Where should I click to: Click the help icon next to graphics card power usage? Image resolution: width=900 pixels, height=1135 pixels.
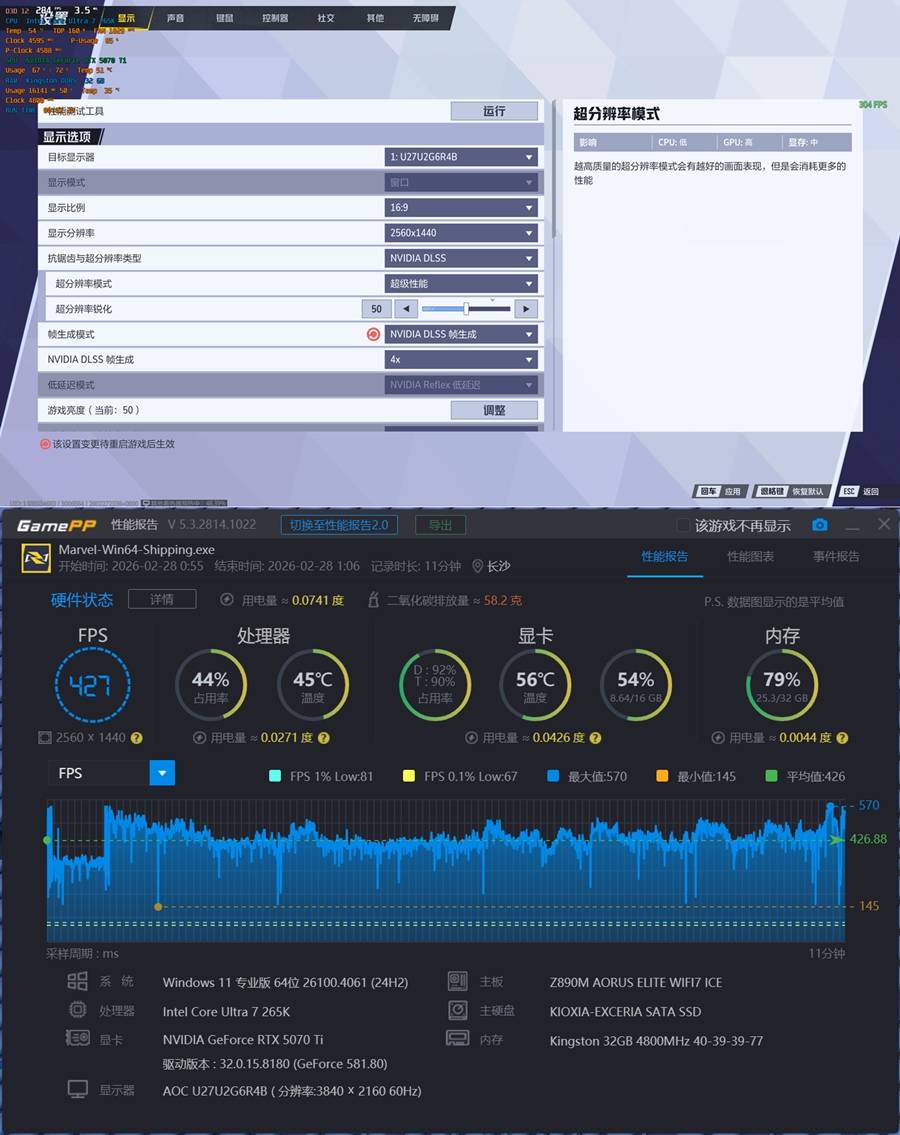[596, 738]
